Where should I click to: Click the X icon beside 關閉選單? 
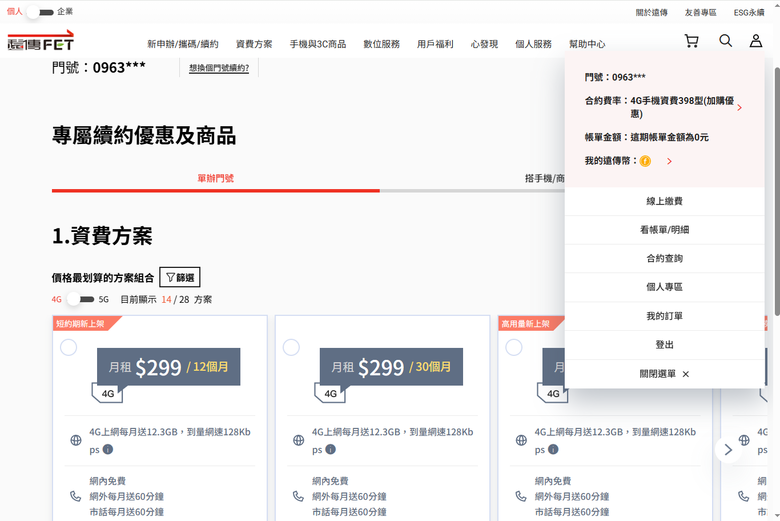coord(685,374)
